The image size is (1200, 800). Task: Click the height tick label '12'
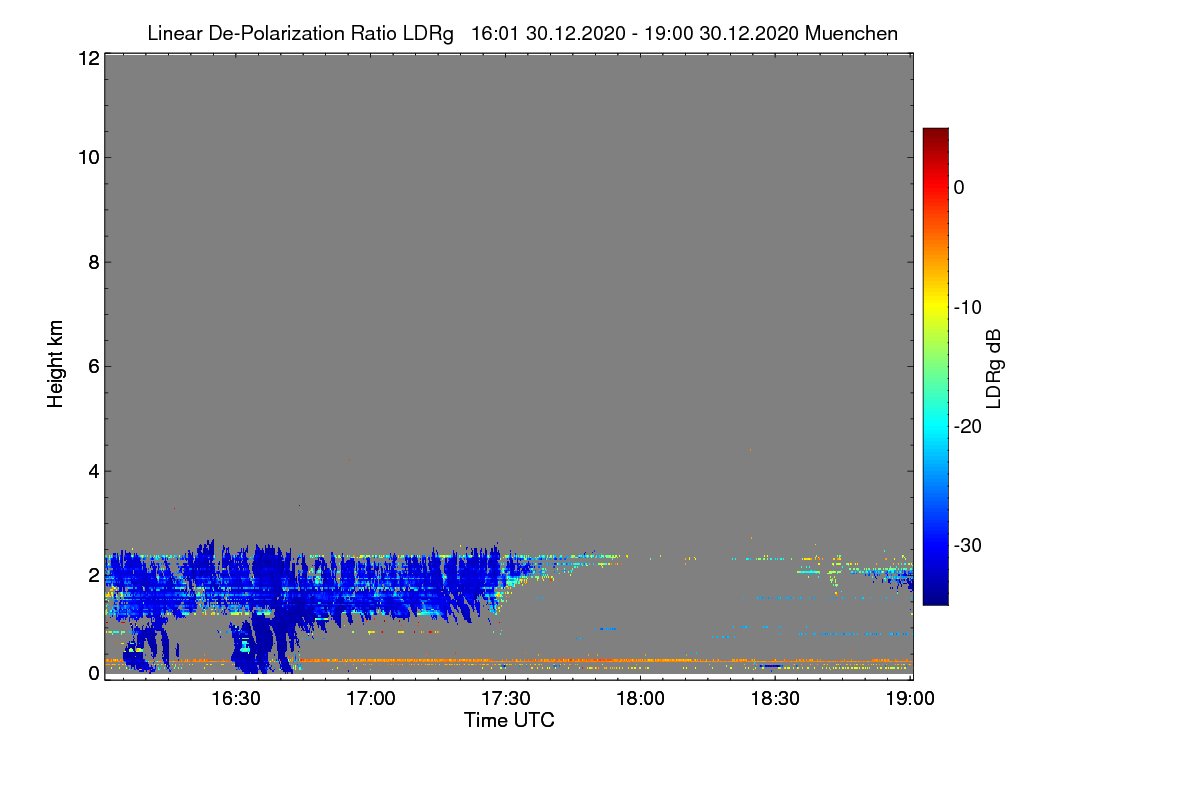coord(87,58)
